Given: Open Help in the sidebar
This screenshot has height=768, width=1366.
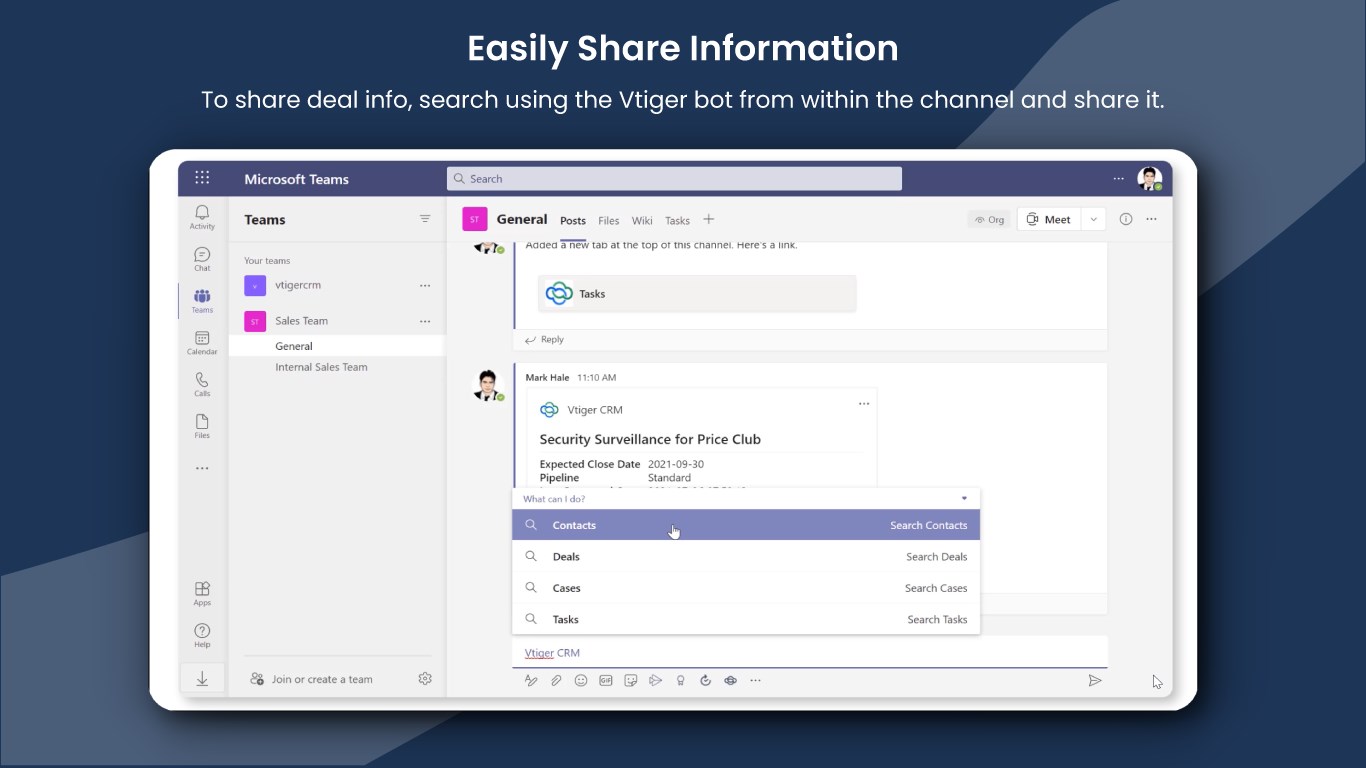Looking at the screenshot, I should click(x=202, y=635).
